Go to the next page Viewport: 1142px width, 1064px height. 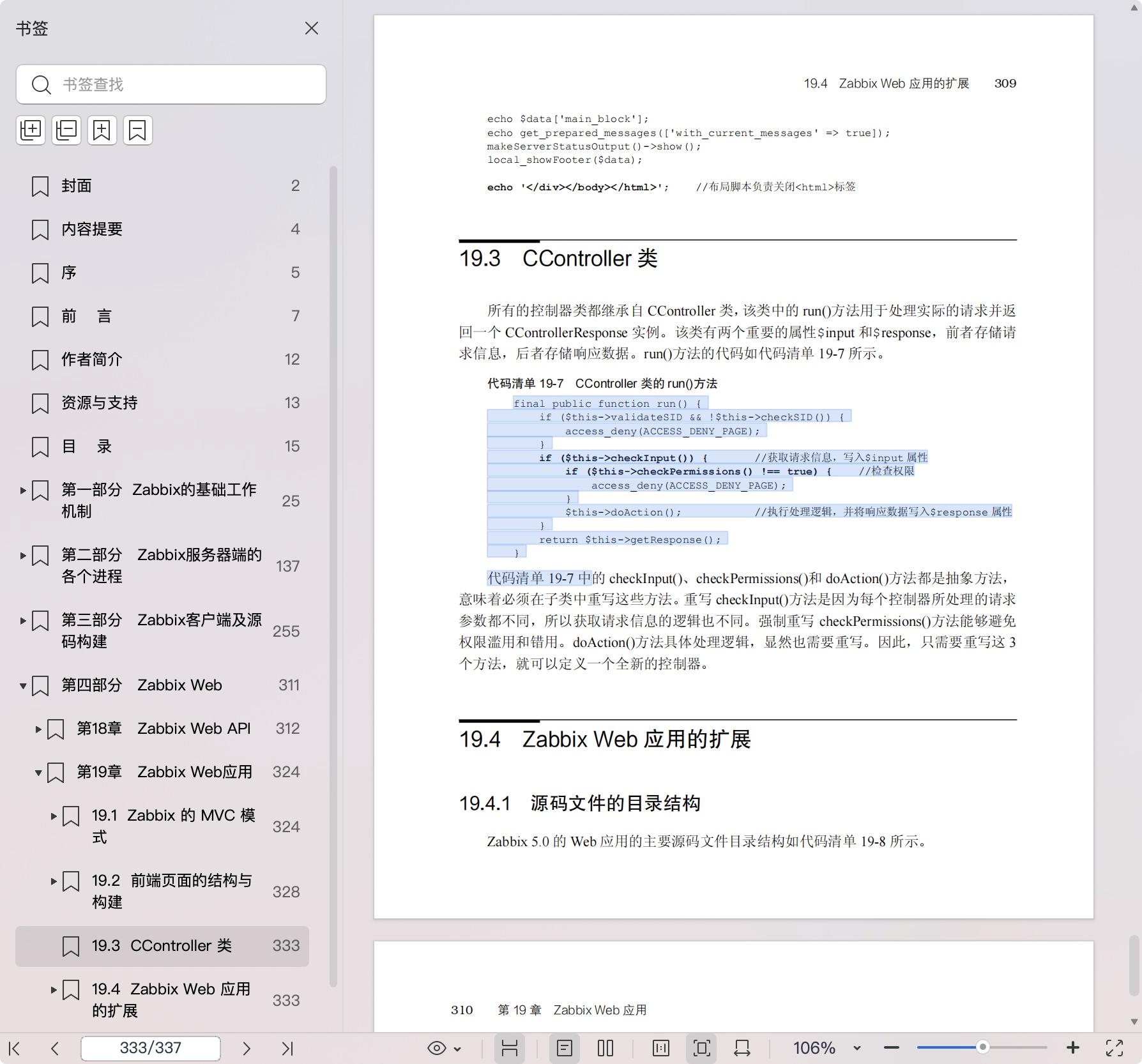coord(247,1048)
